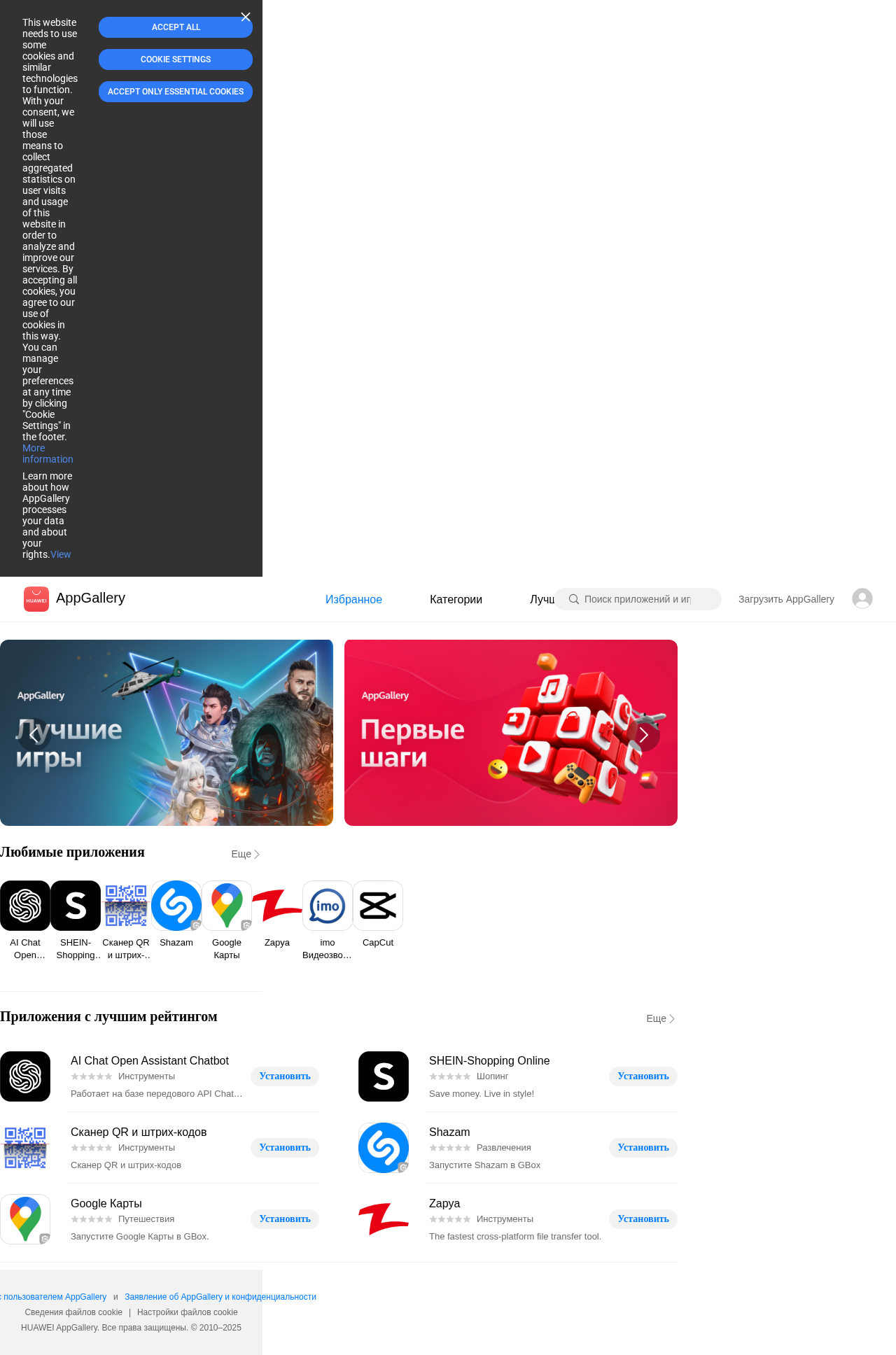Install Shazam via Установить
Screen dimensions: 896x1355
pyautogui.click(x=643, y=1148)
